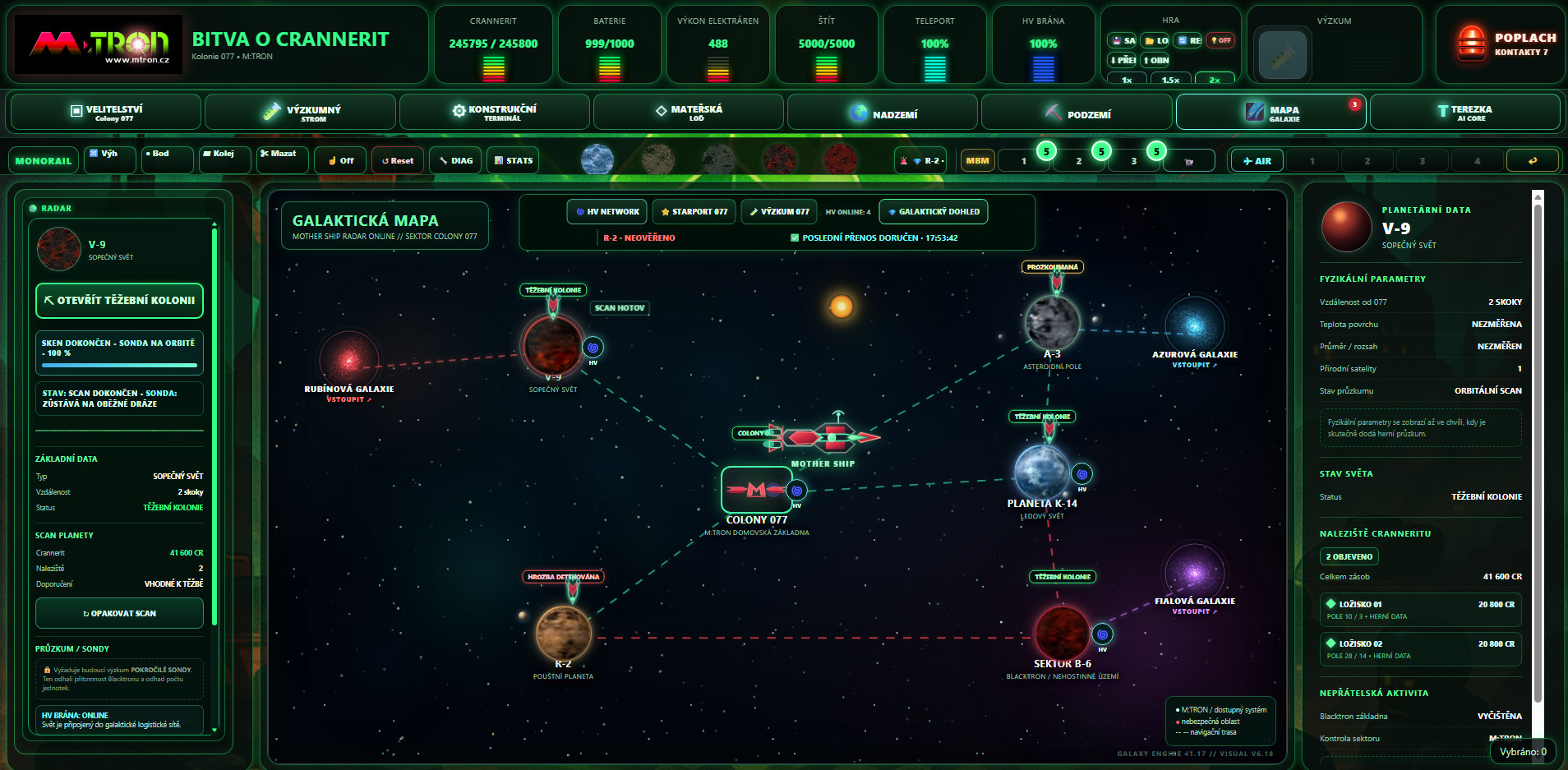Click the HV gate swirl icon beside K-14
The width and height of the screenshot is (1568, 770).
[x=1082, y=474]
